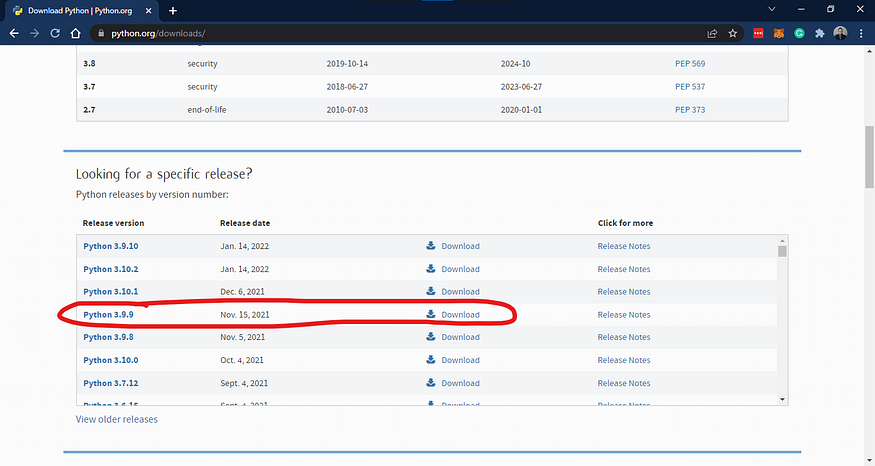This screenshot has width=875, height=466.
Task: Open the Python 3.9.8 release link
Action: (x=108, y=337)
